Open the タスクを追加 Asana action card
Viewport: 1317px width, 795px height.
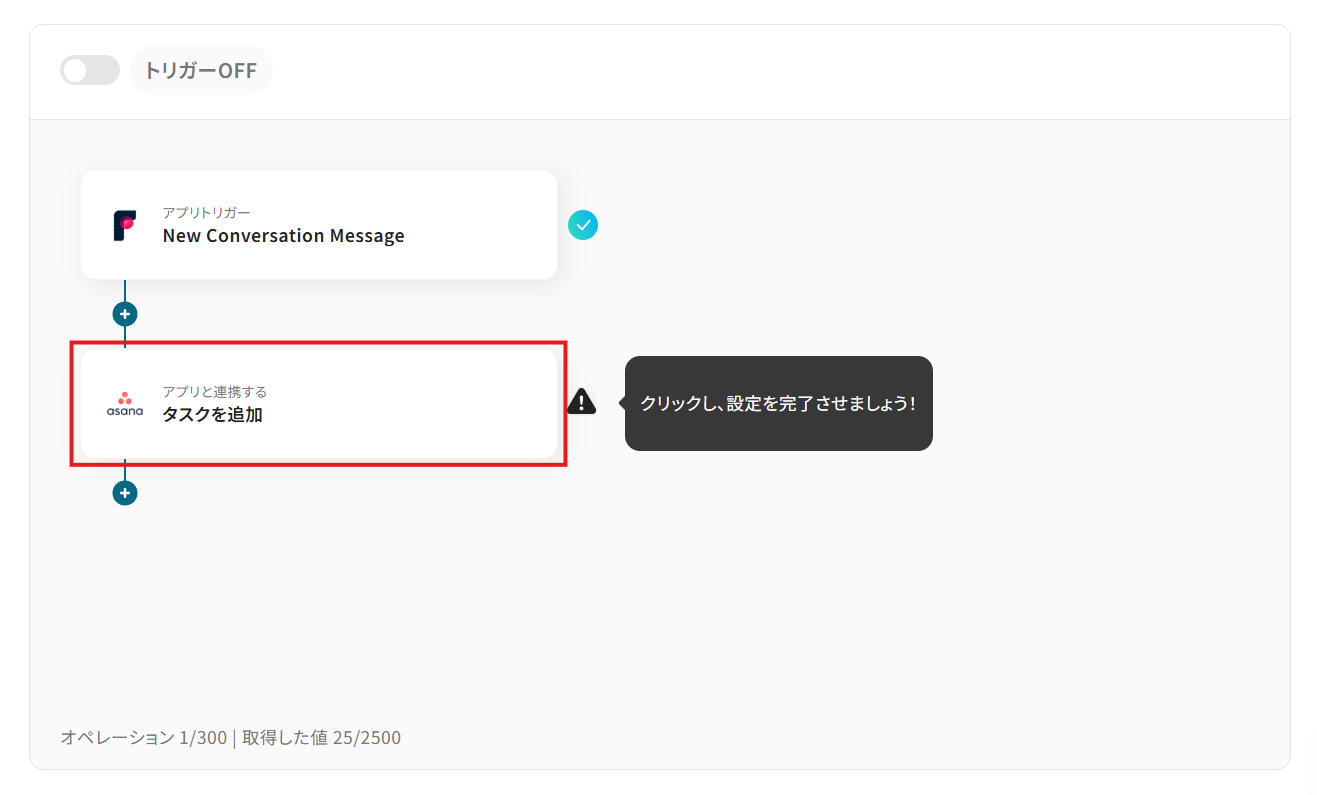pyautogui.click(x=319, y=404)
